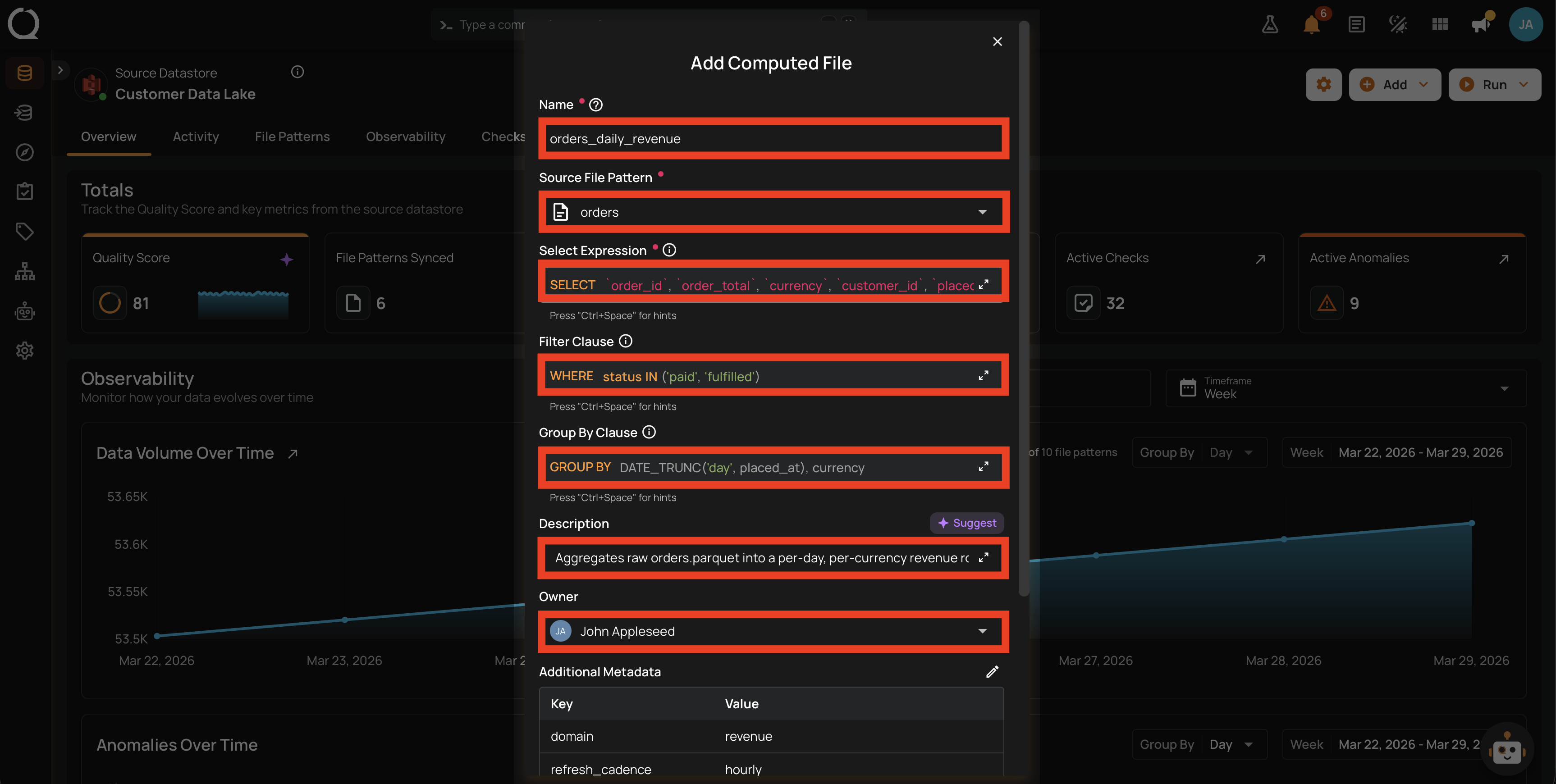Click the Qualytics logo
This screenshot has width=1556, height=784.
click(x=23, y=23)
